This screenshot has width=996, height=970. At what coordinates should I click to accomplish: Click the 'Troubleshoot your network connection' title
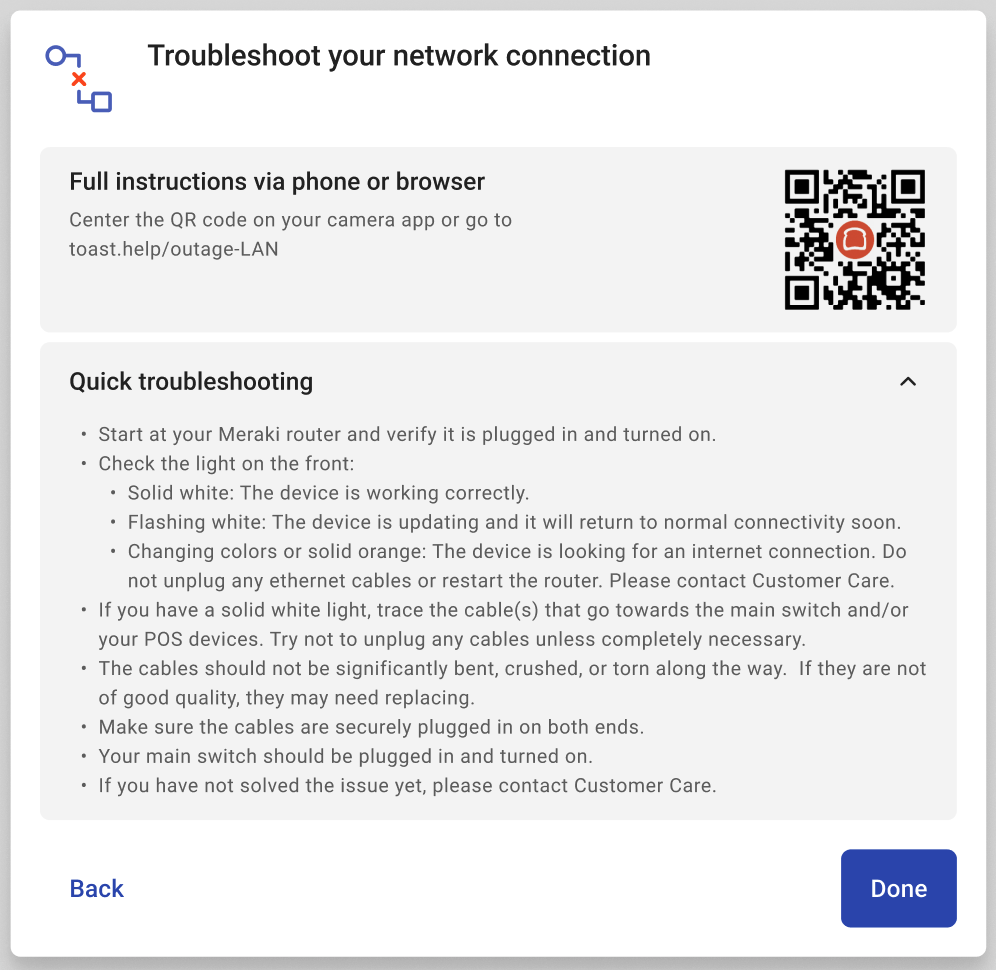[x=399, y=56]
